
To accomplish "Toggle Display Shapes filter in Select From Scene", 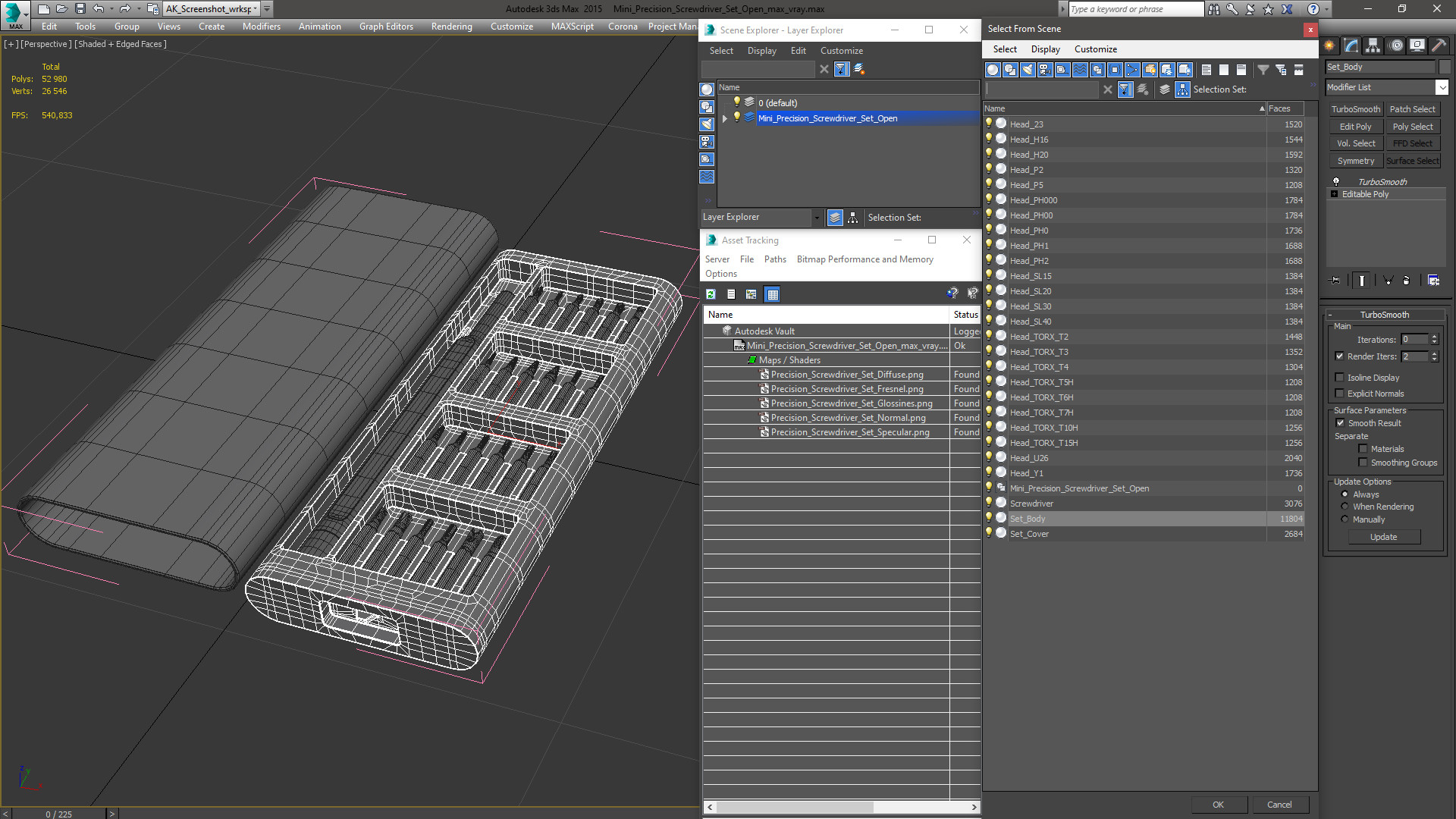I will click(1010, 70).
